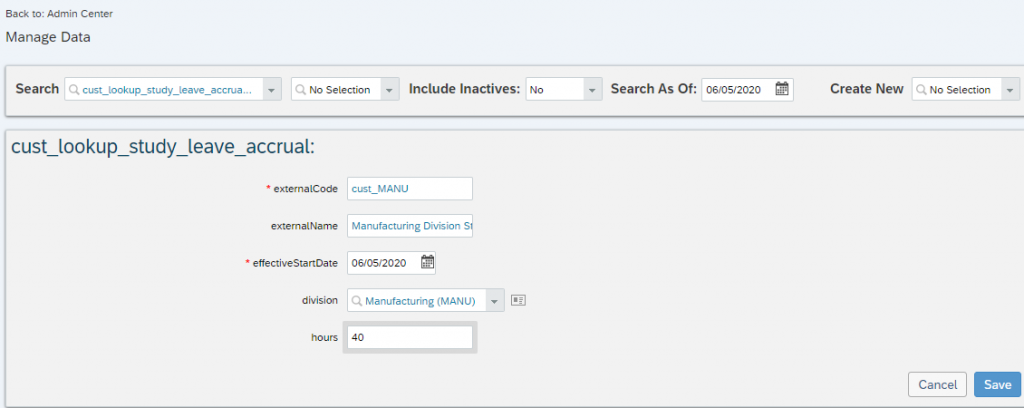Click the magnifier in the second Search field

301,90
